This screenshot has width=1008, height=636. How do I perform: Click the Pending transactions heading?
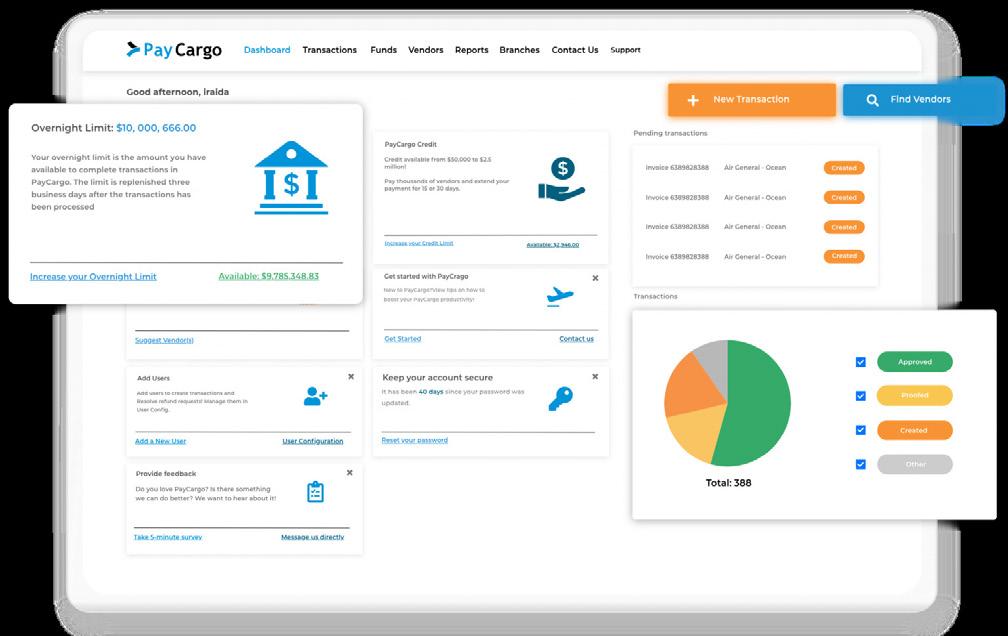pos(670,133)
